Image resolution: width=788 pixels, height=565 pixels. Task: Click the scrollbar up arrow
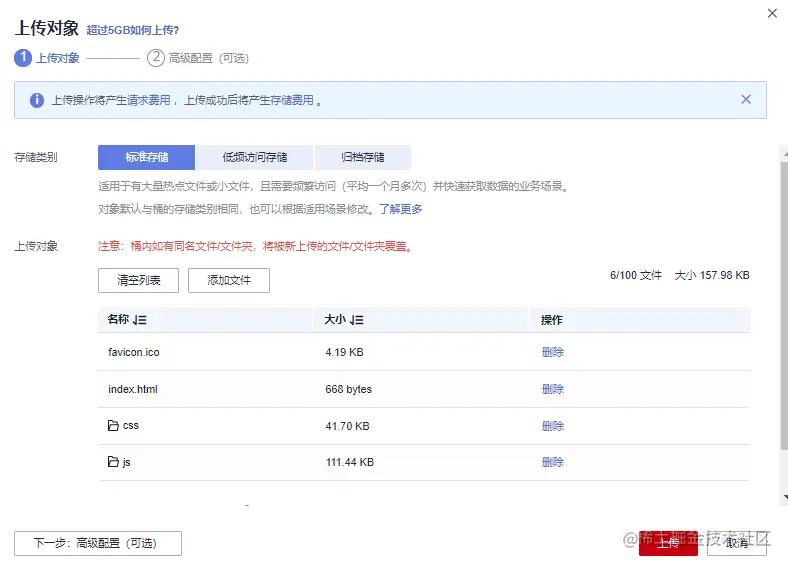pos(785,154)
